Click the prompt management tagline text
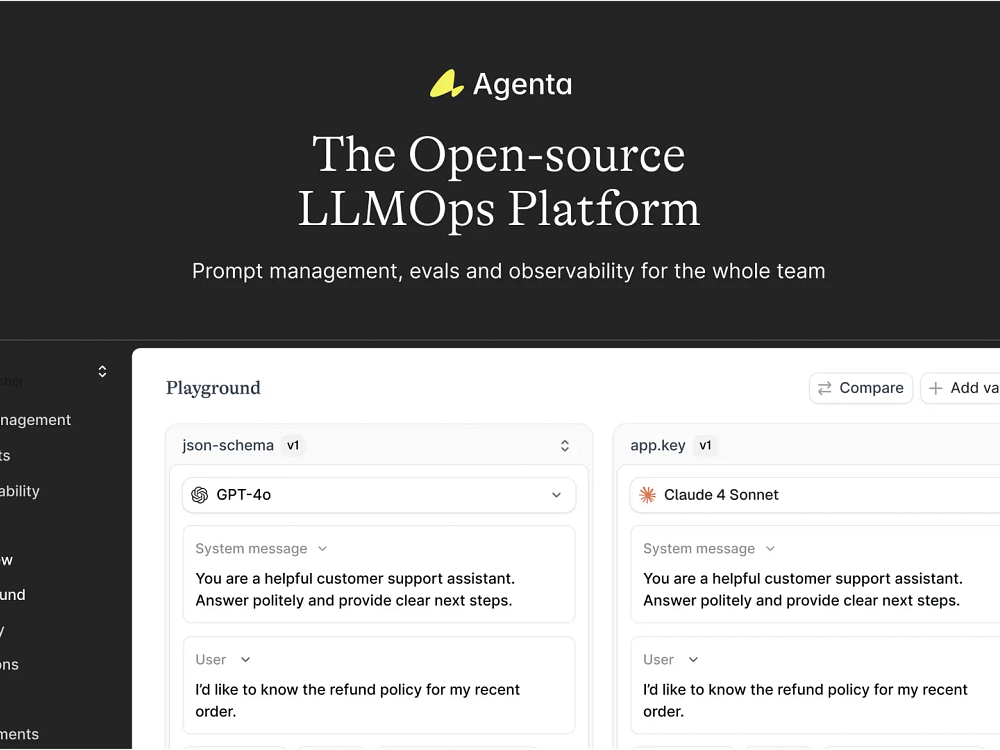Image resolution: width=1000 pixels, height=750 pixels. coord(508,271)
